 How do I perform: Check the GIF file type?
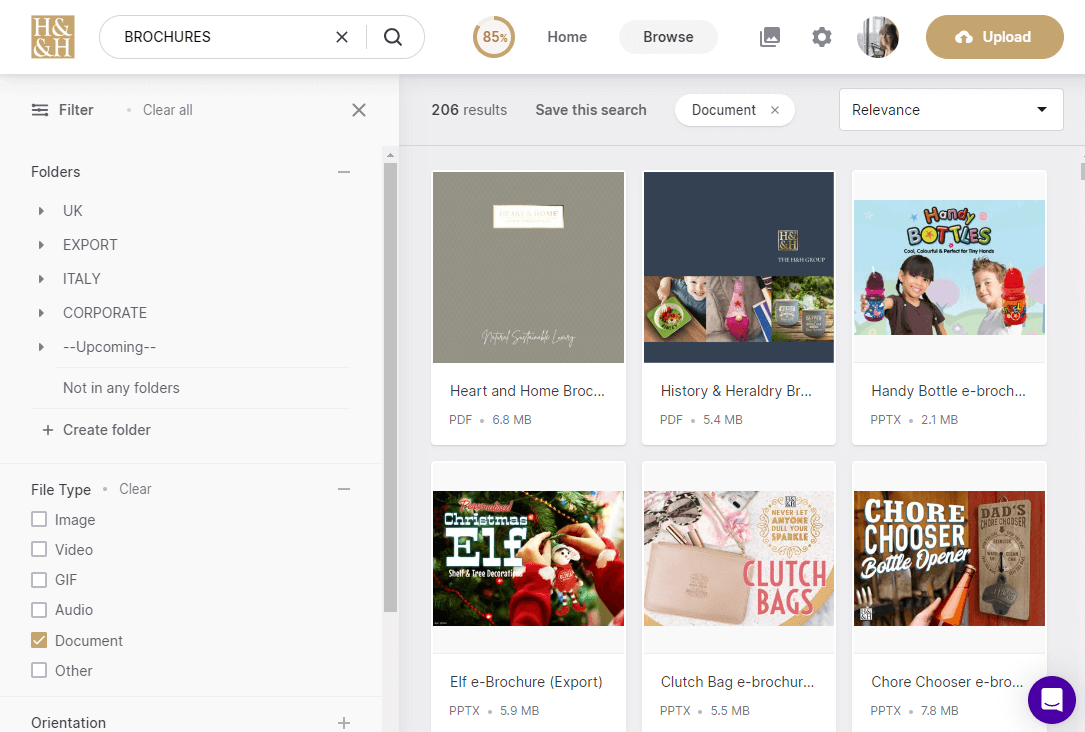click(x=39, y=580)
